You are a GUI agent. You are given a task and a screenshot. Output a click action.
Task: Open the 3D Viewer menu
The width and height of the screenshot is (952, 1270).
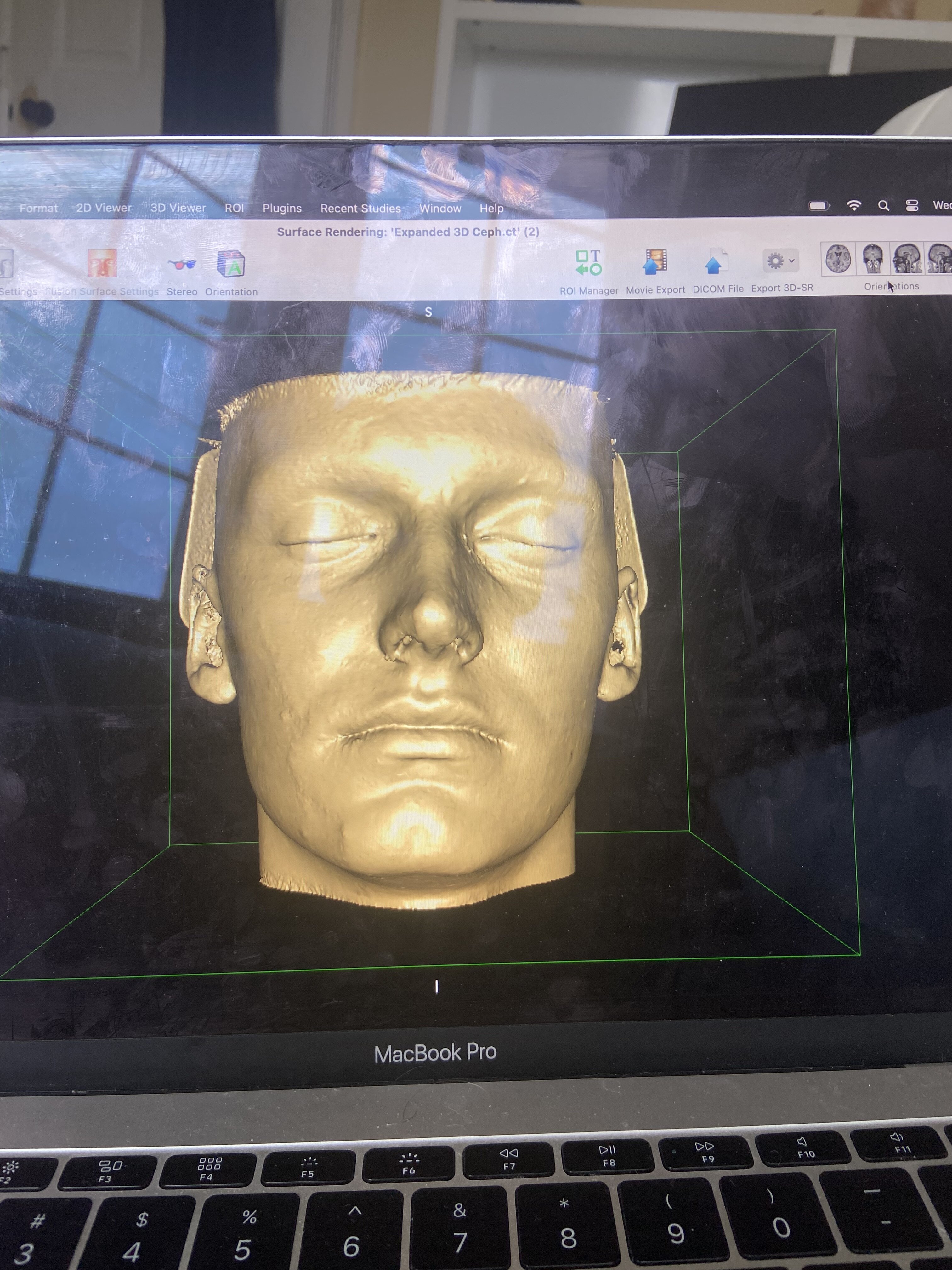pyautogui.click(x=178, y=208)
